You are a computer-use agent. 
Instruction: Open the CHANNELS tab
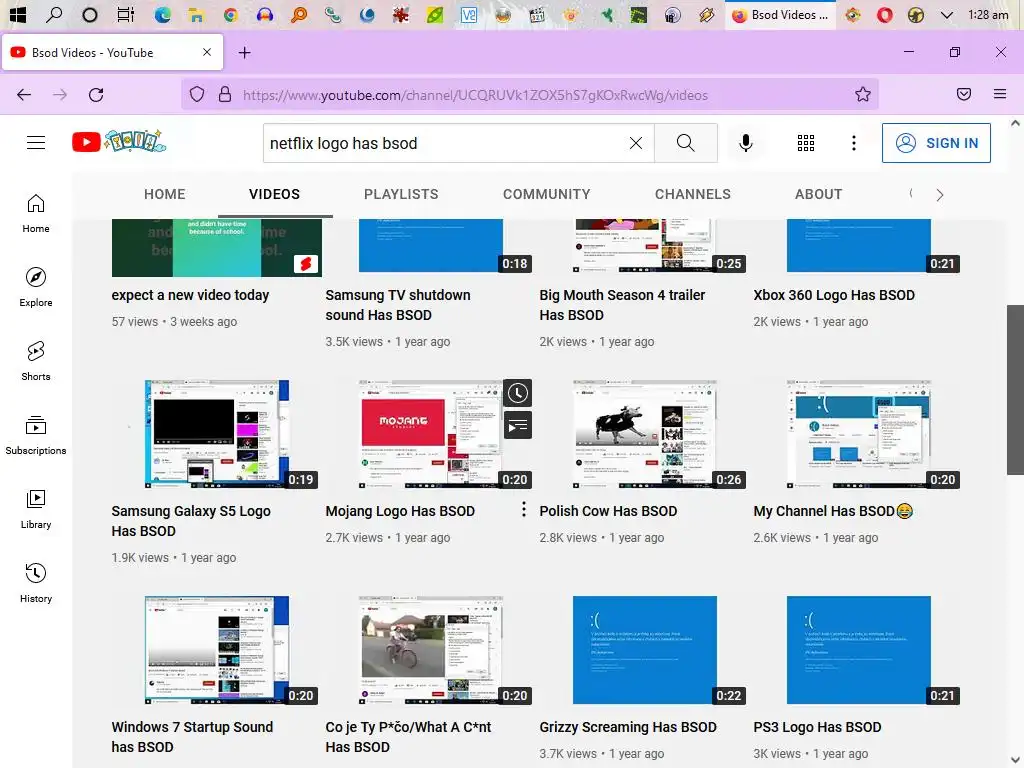693,195
